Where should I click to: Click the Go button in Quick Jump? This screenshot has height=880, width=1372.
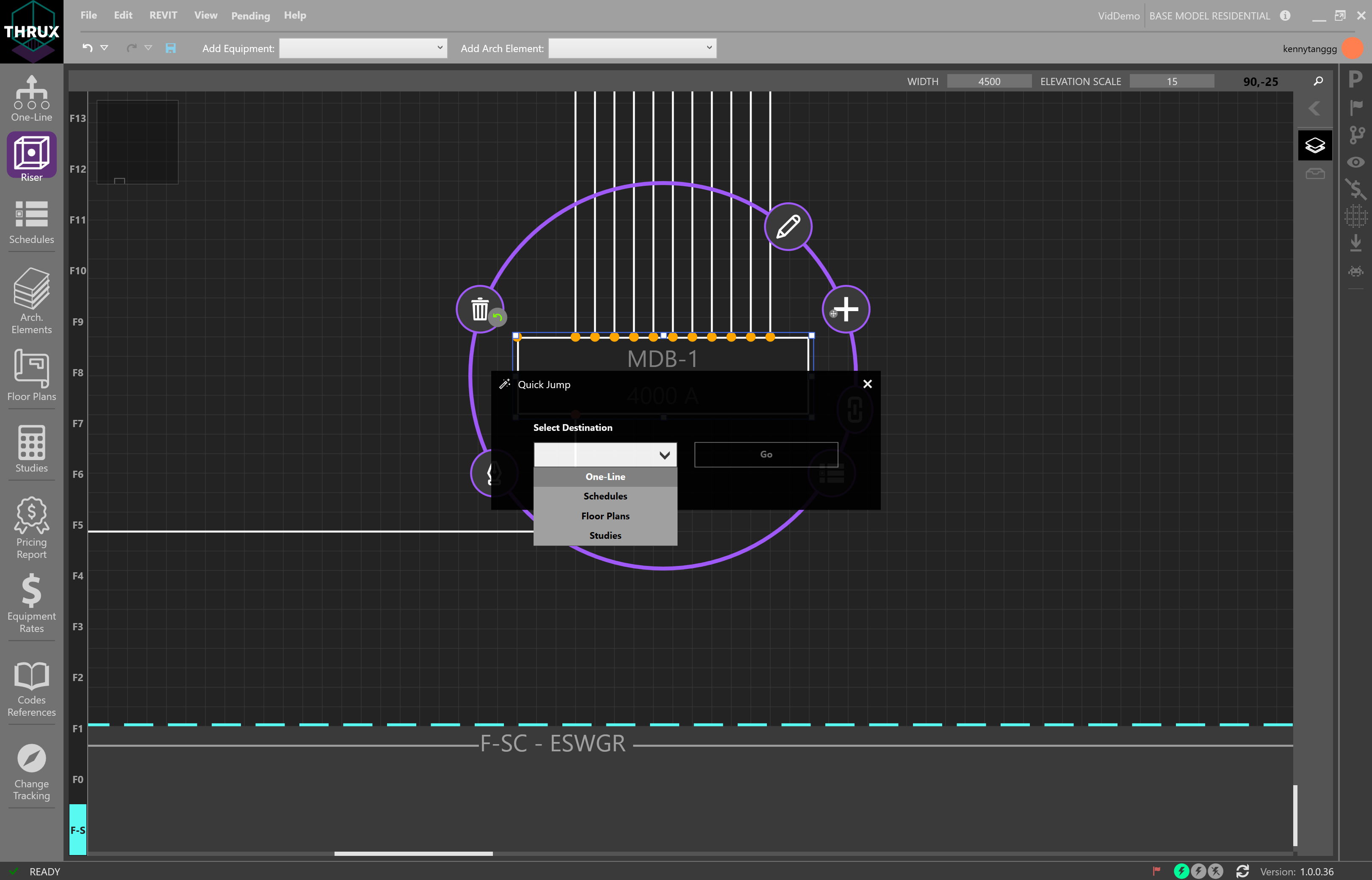[x=766, y=454]
